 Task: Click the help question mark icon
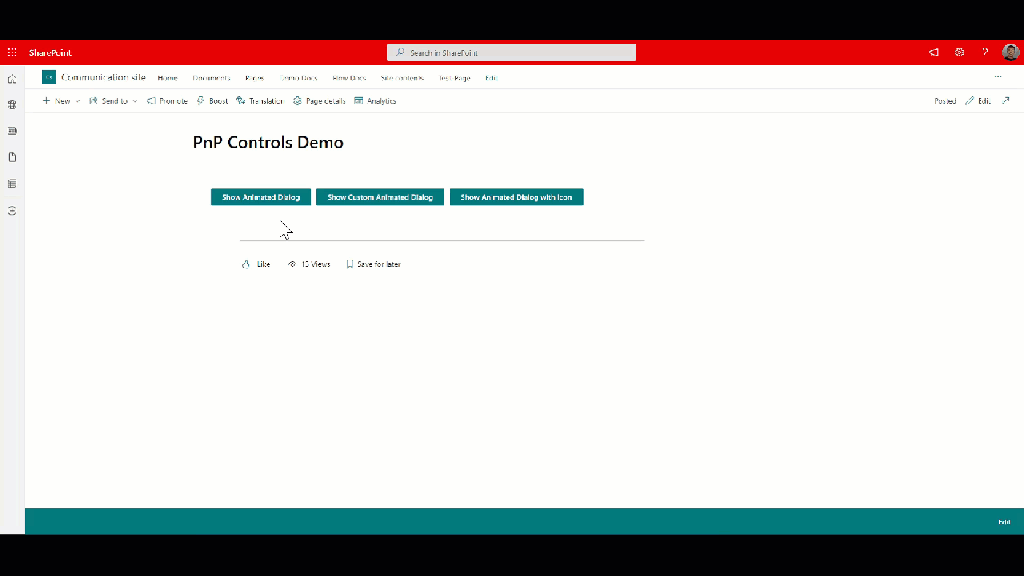985,52
